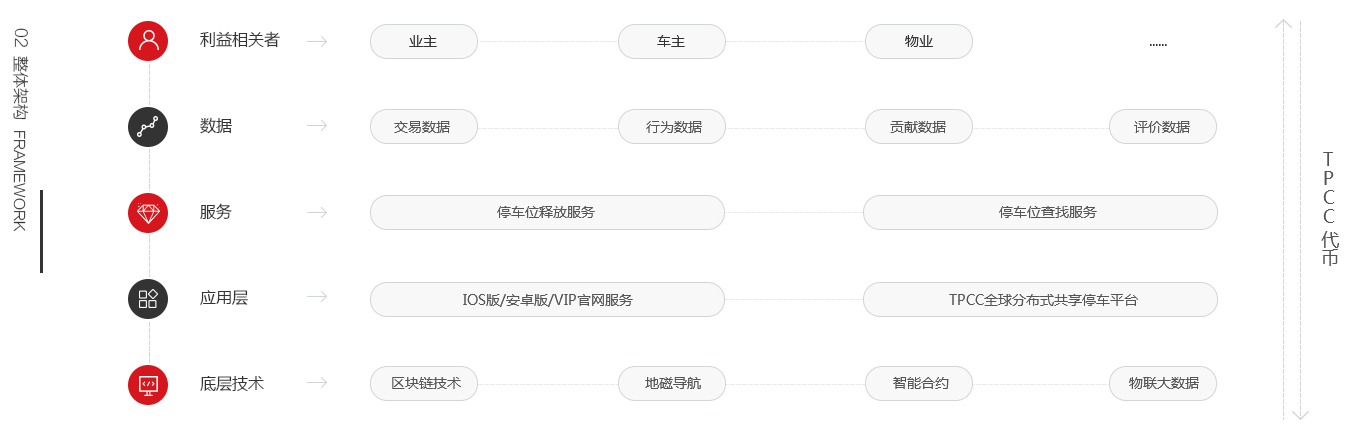Screen dimensions: 1357x438
Task: Click the arrow next to 底层技术
Action: coord(317,383)
